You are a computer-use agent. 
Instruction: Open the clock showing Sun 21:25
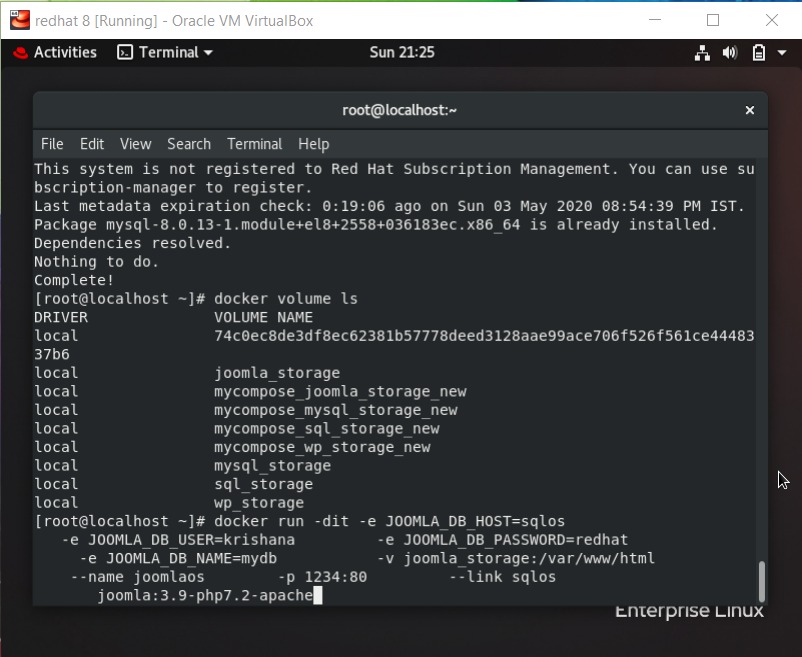click(x=402, y=52)
